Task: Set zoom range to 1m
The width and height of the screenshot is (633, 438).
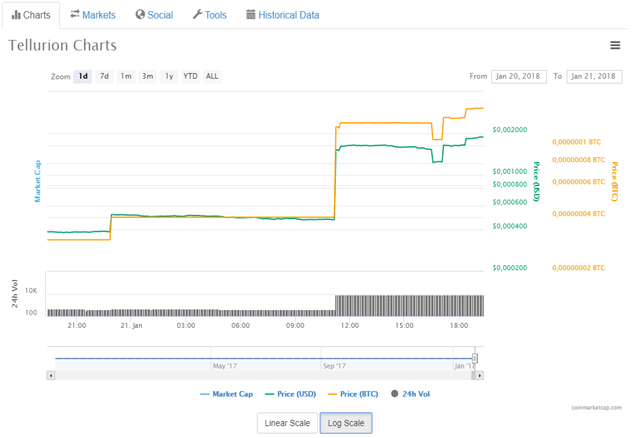Action: click(126, 76)
